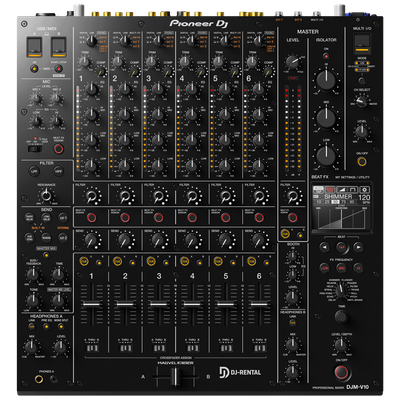This screenshot has width=400, height=400.
Task: Click the MIC EQ HI knob
Action: [x=57, y=121]
